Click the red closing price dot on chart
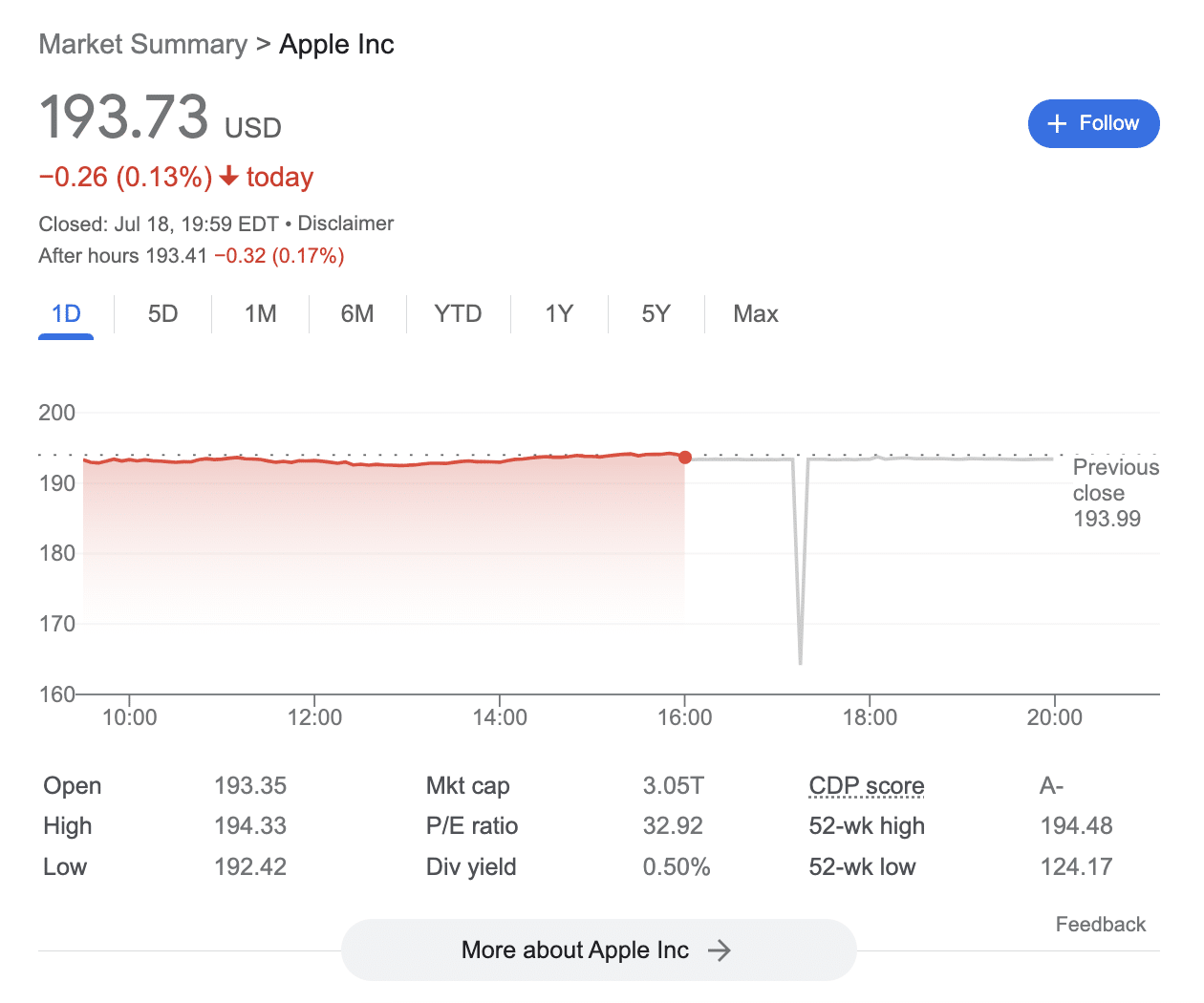1204x1003 pixels. [x=685, y=458]
